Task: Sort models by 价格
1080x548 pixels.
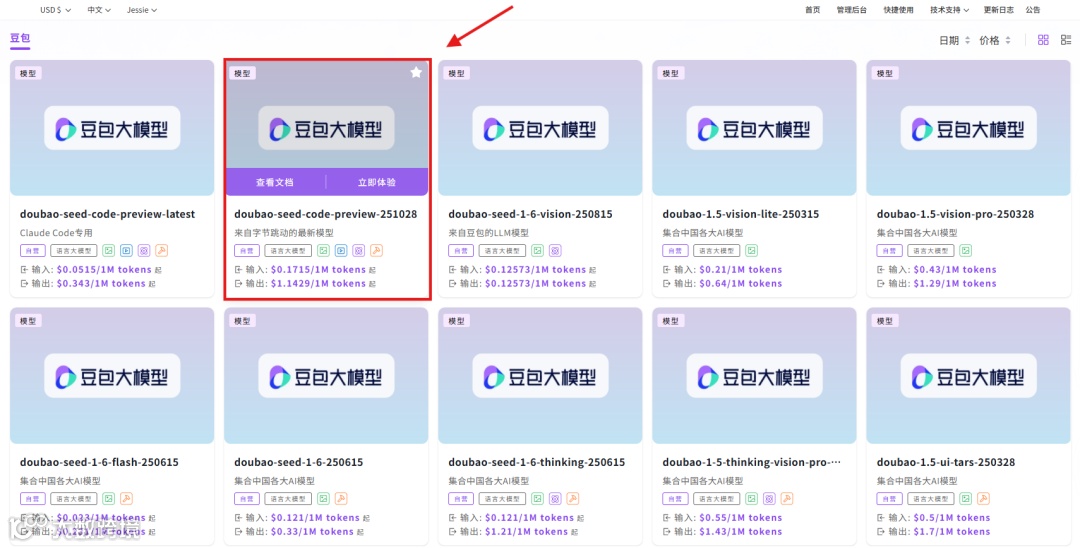Action: (x=995, y=41)
